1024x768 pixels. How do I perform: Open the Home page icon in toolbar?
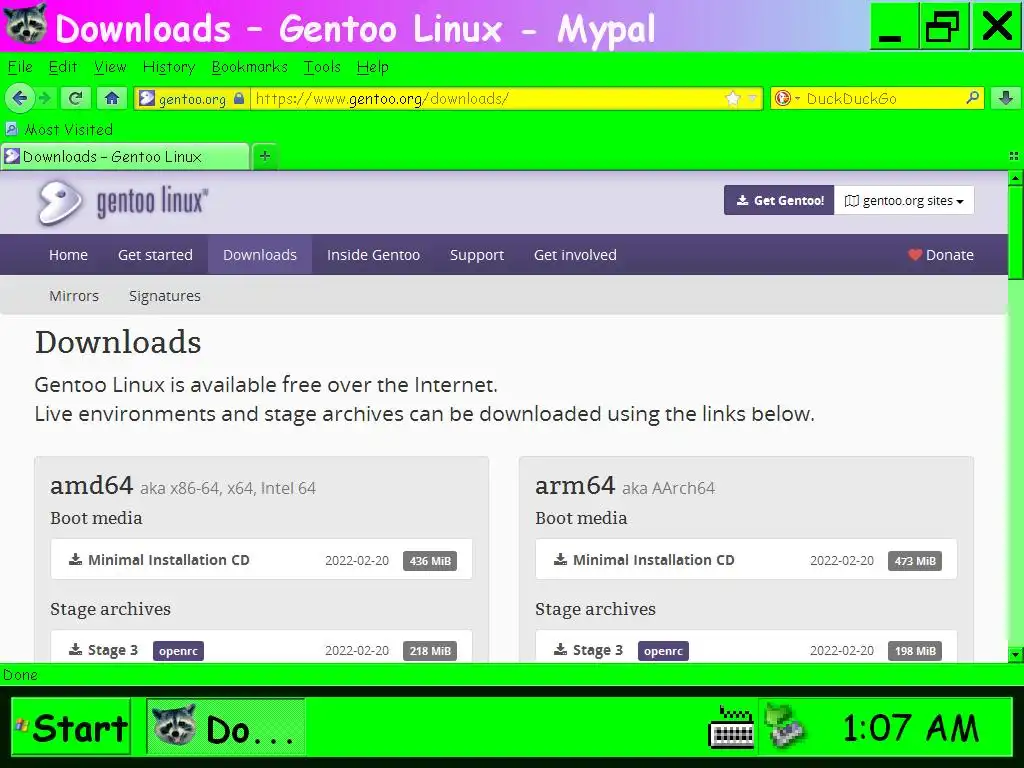point(112,99)
